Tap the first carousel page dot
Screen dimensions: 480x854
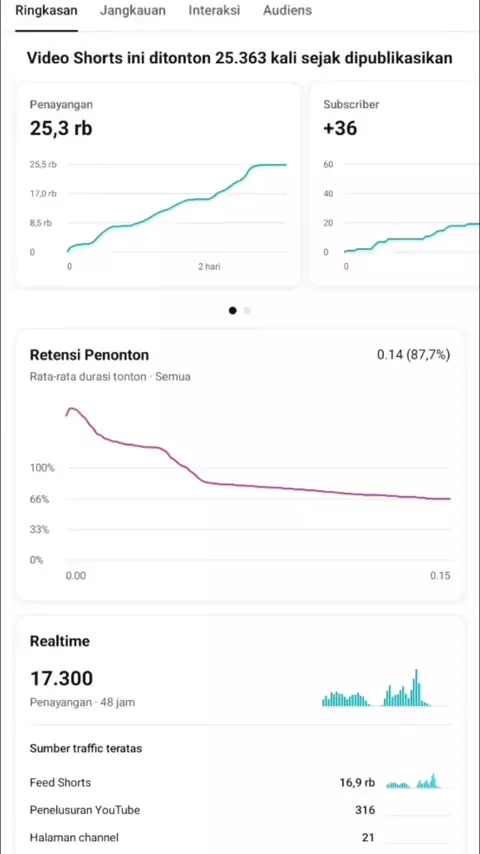tap(233, 310)
